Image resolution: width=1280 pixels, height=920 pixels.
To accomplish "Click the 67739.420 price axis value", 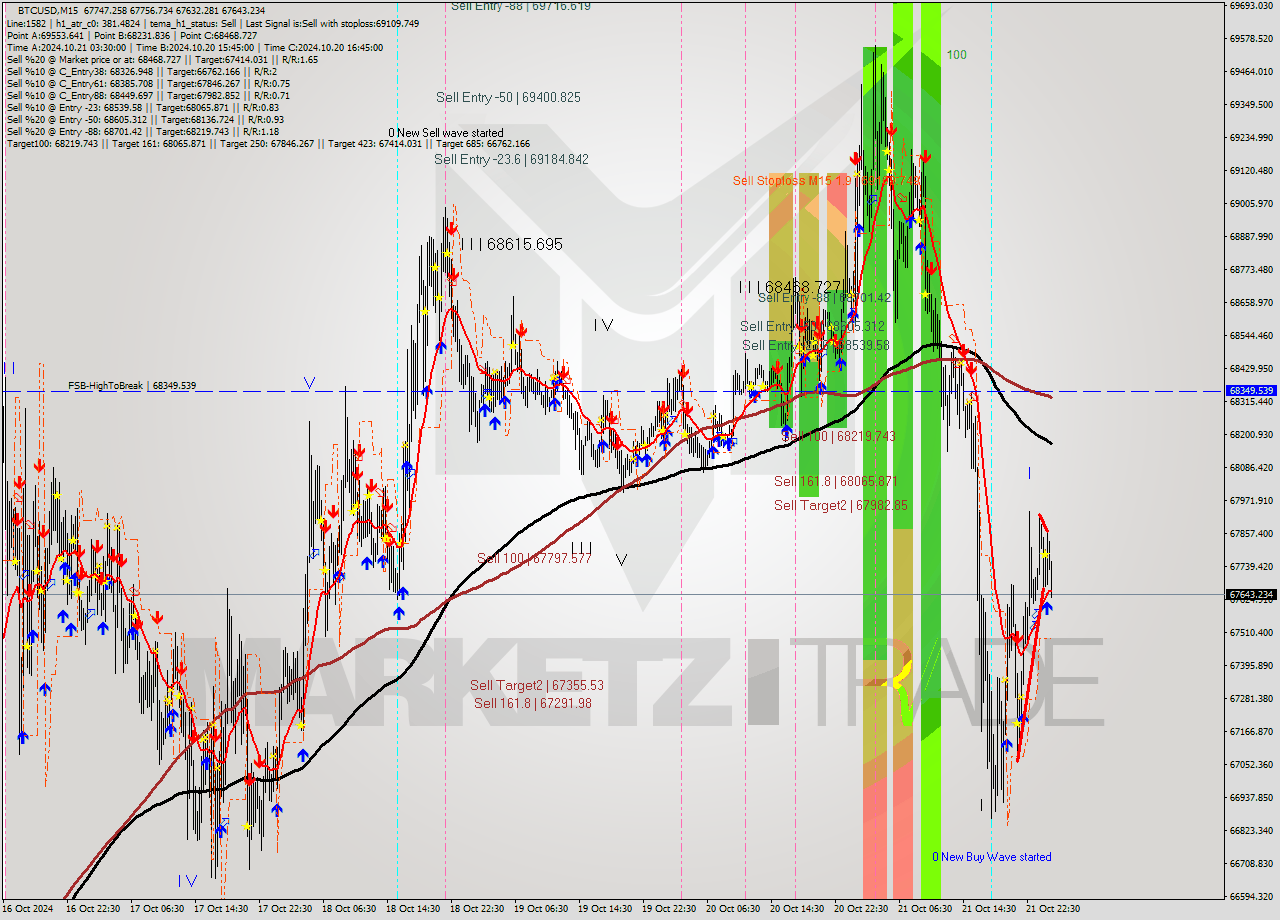I will 1252,567.
